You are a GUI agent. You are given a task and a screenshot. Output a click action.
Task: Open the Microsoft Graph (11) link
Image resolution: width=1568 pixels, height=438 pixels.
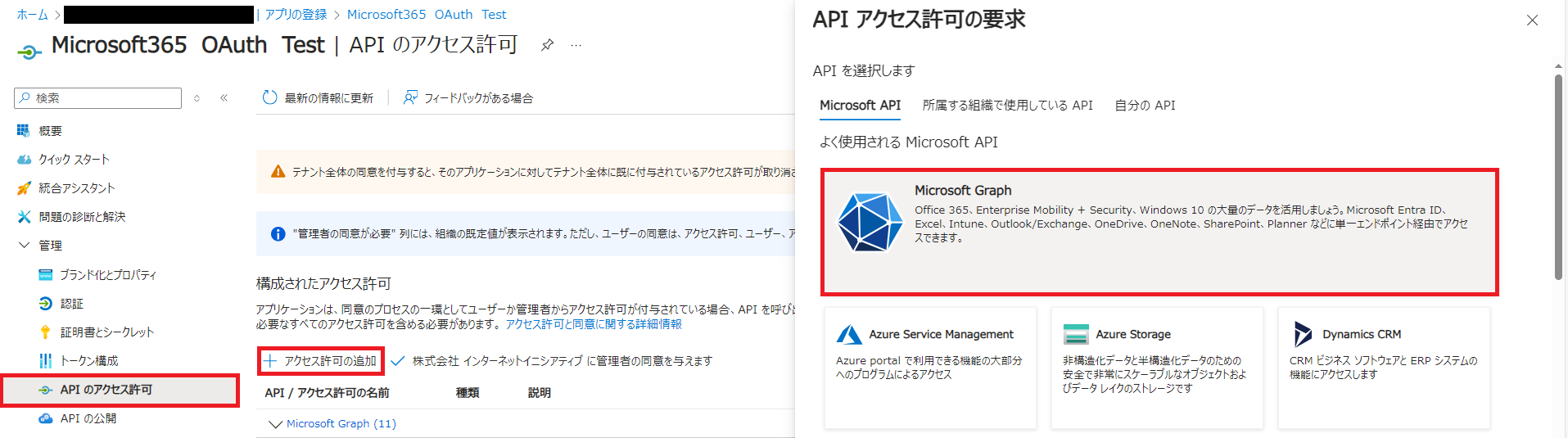pos(341,424)
